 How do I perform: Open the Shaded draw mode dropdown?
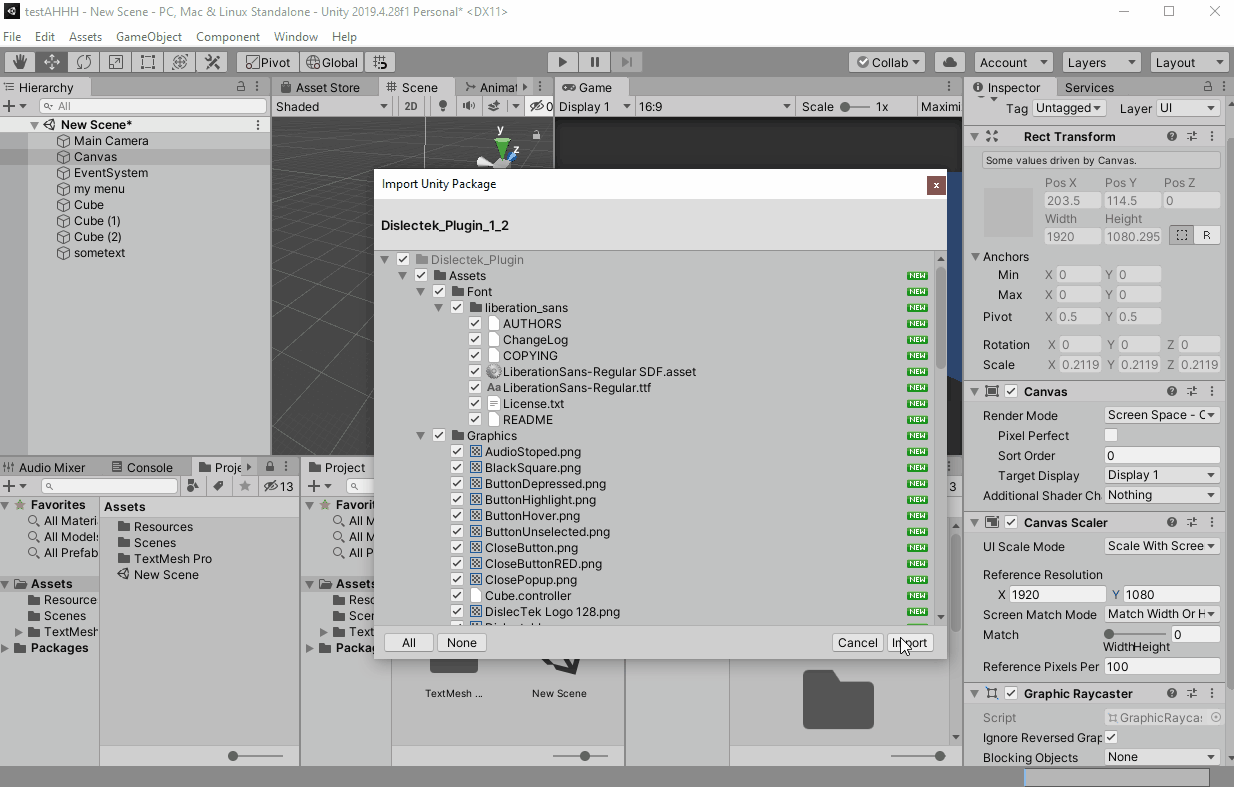(332, 106)
